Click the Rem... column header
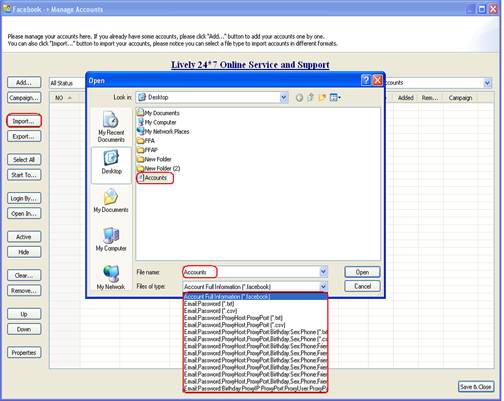 430,98
